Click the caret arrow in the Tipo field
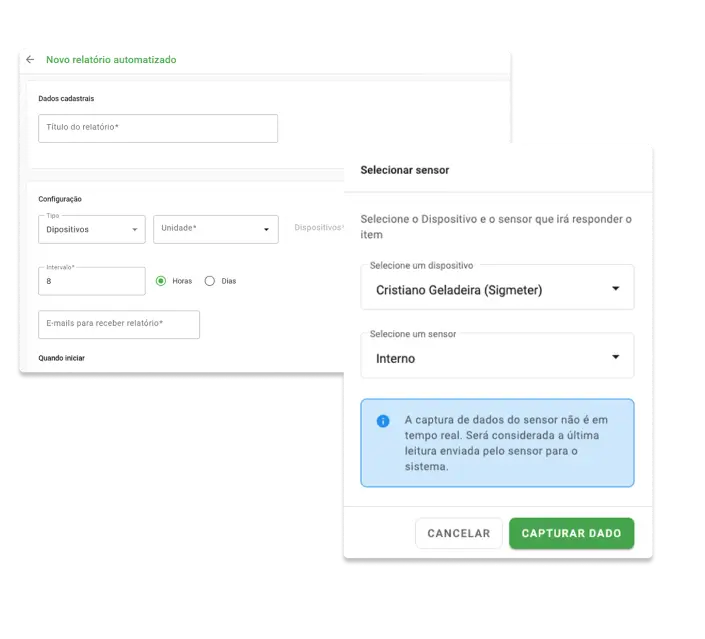Screen dimensions: 705x639 [135, 230]
